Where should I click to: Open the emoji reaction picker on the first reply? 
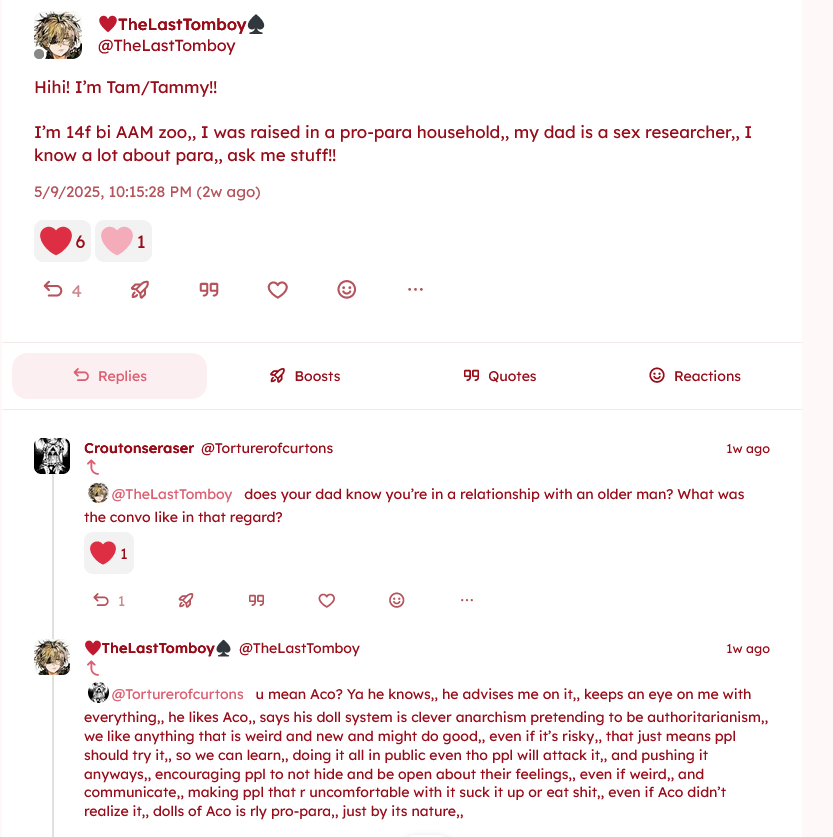[x=397, y=601]
